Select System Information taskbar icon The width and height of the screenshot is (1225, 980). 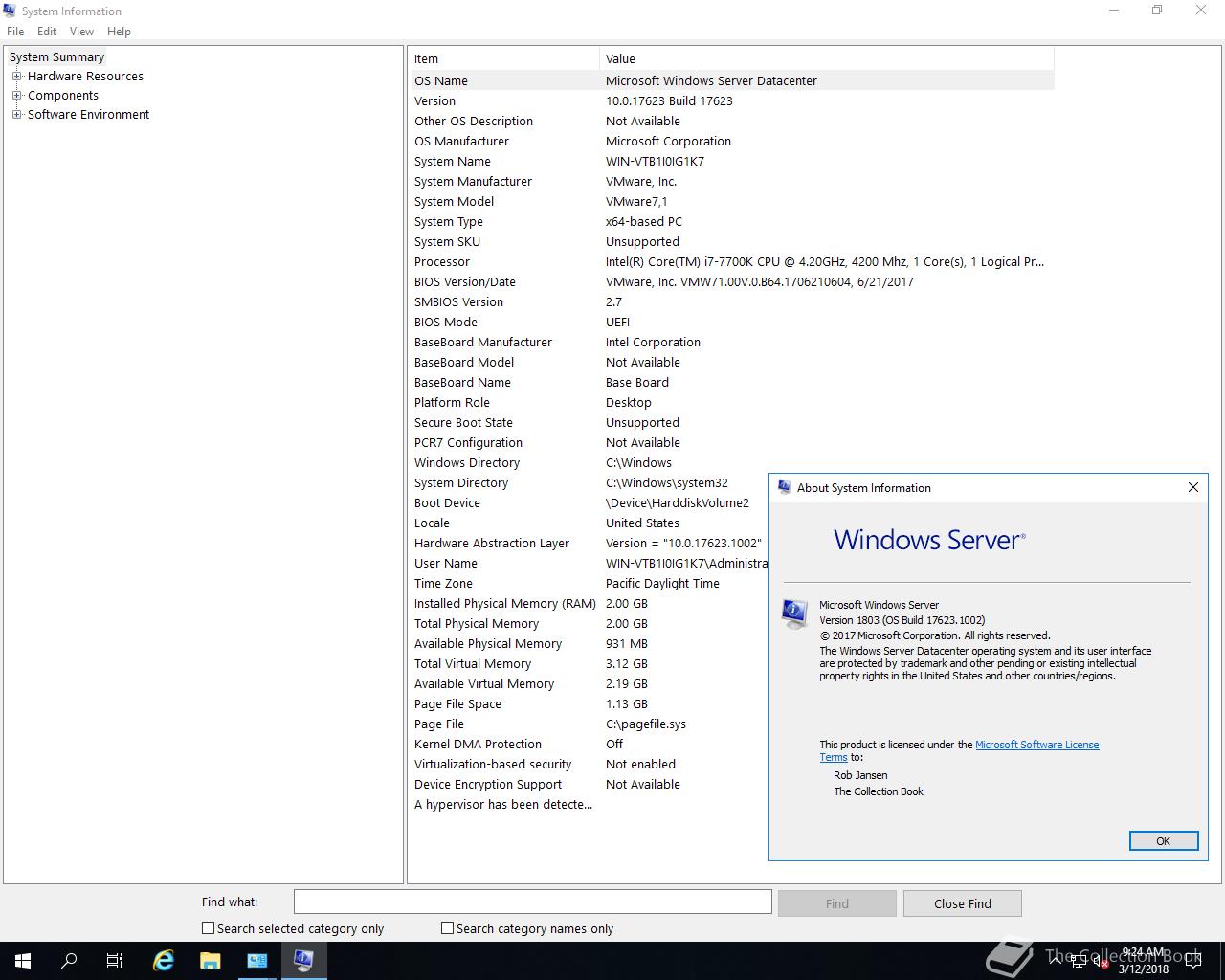point(304,961)
